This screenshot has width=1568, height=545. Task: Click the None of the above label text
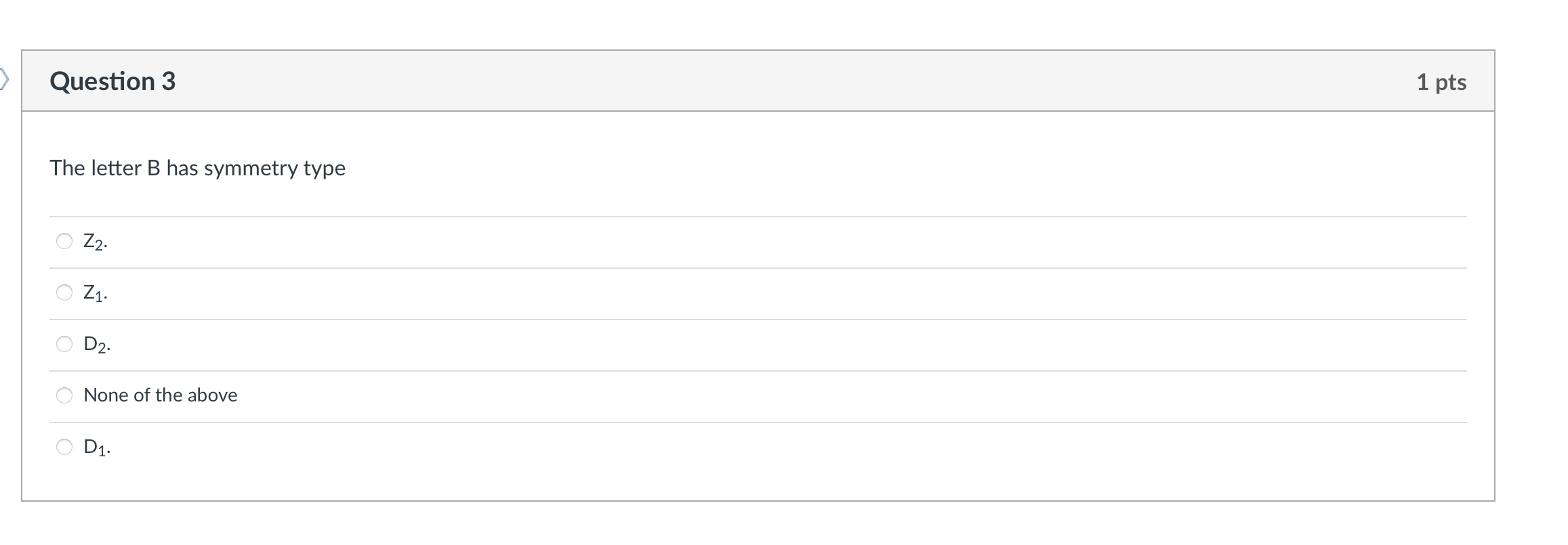coord(161,395)
